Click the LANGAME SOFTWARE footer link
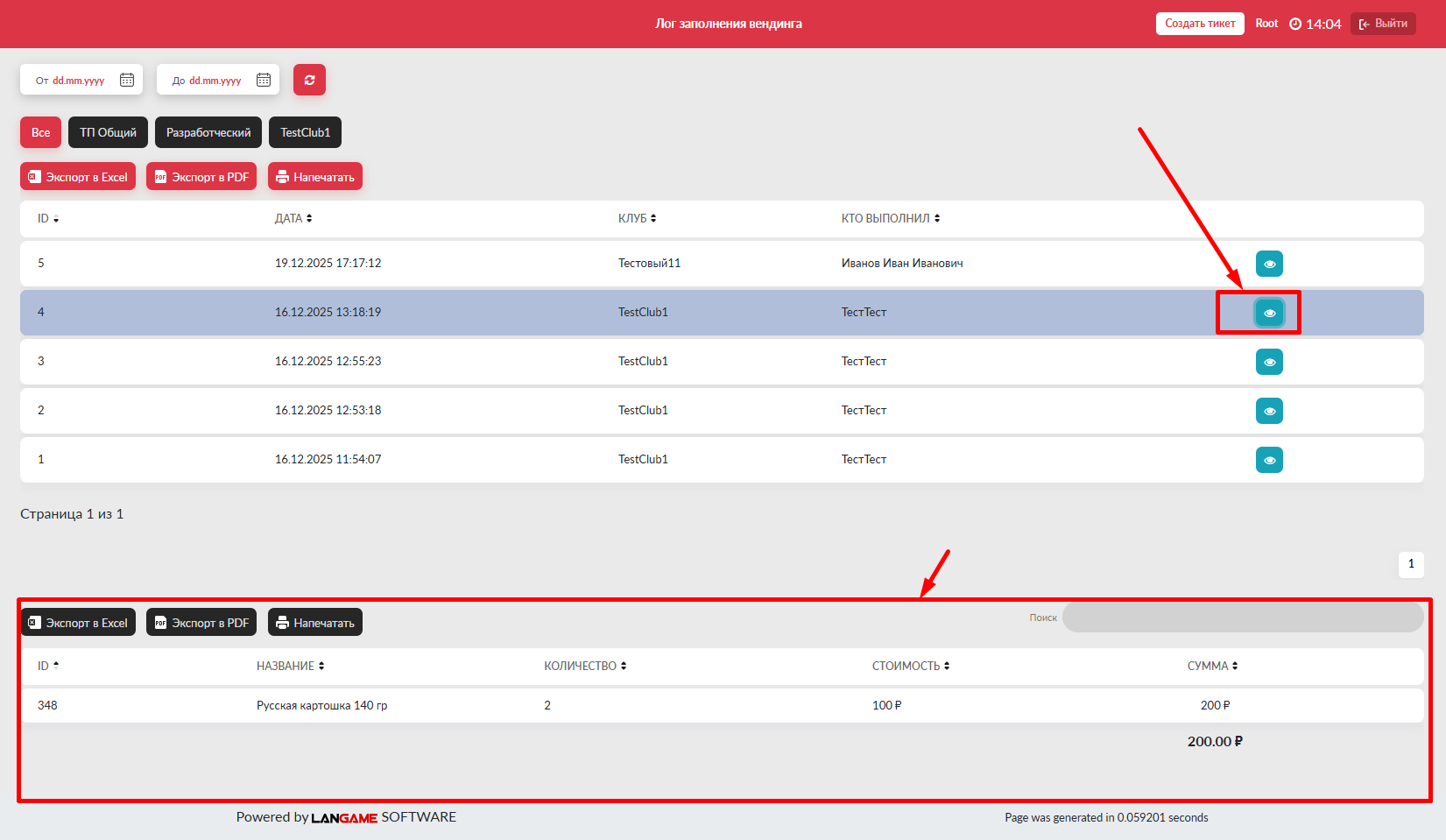Screen dimensions: 1446x840 click(384, 817)
